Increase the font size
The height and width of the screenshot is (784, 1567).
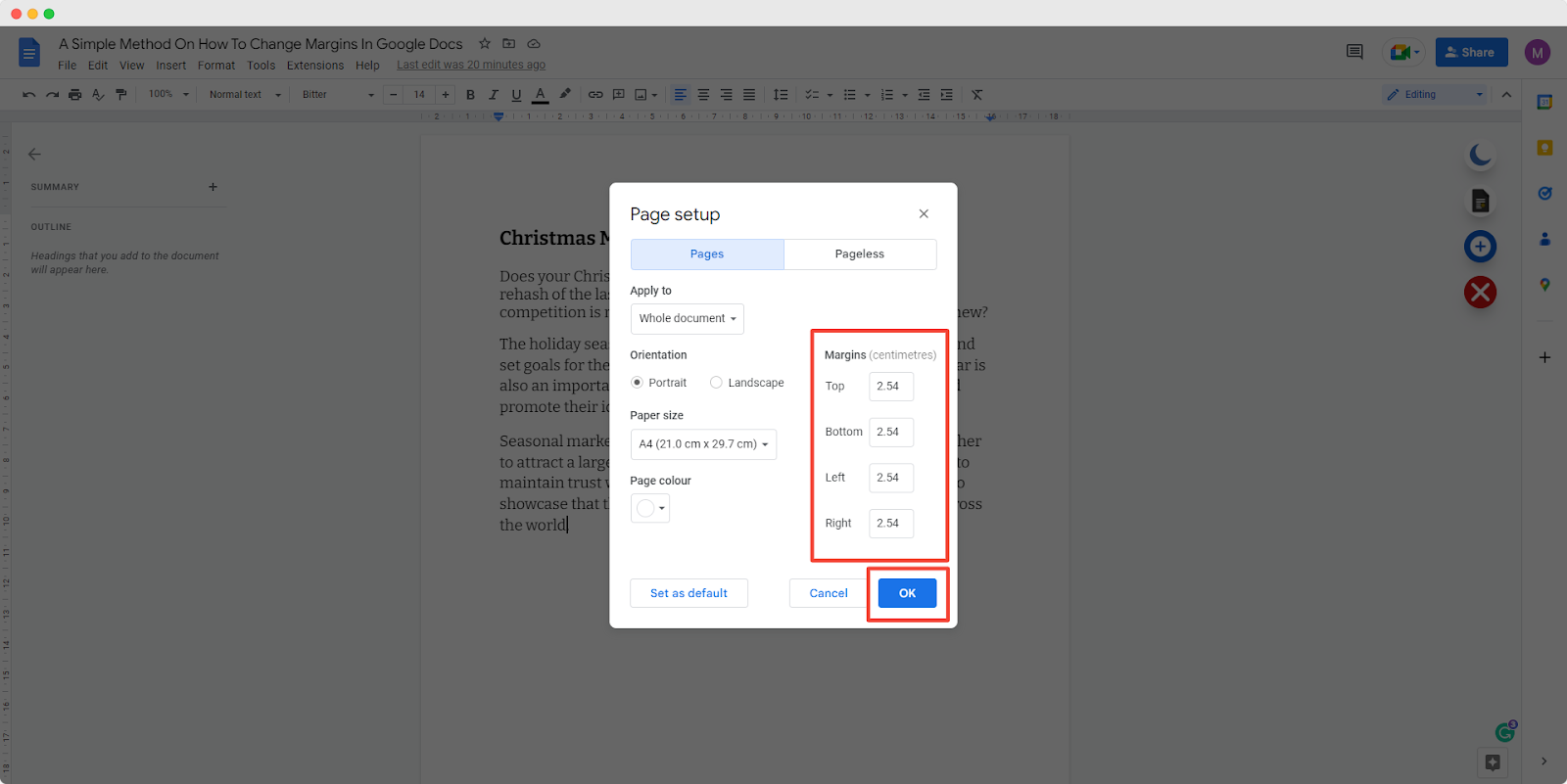coord(446,95)
